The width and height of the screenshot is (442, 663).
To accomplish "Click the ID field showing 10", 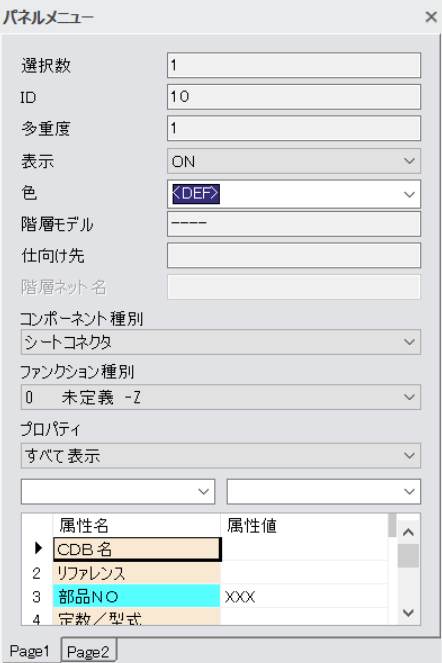I will tap(294, 96).
